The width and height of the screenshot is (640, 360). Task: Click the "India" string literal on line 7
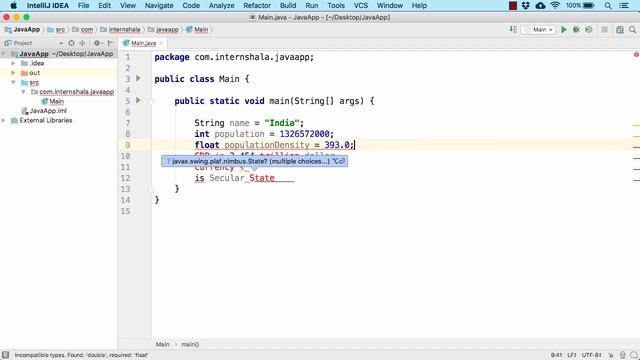pos(282,123)
